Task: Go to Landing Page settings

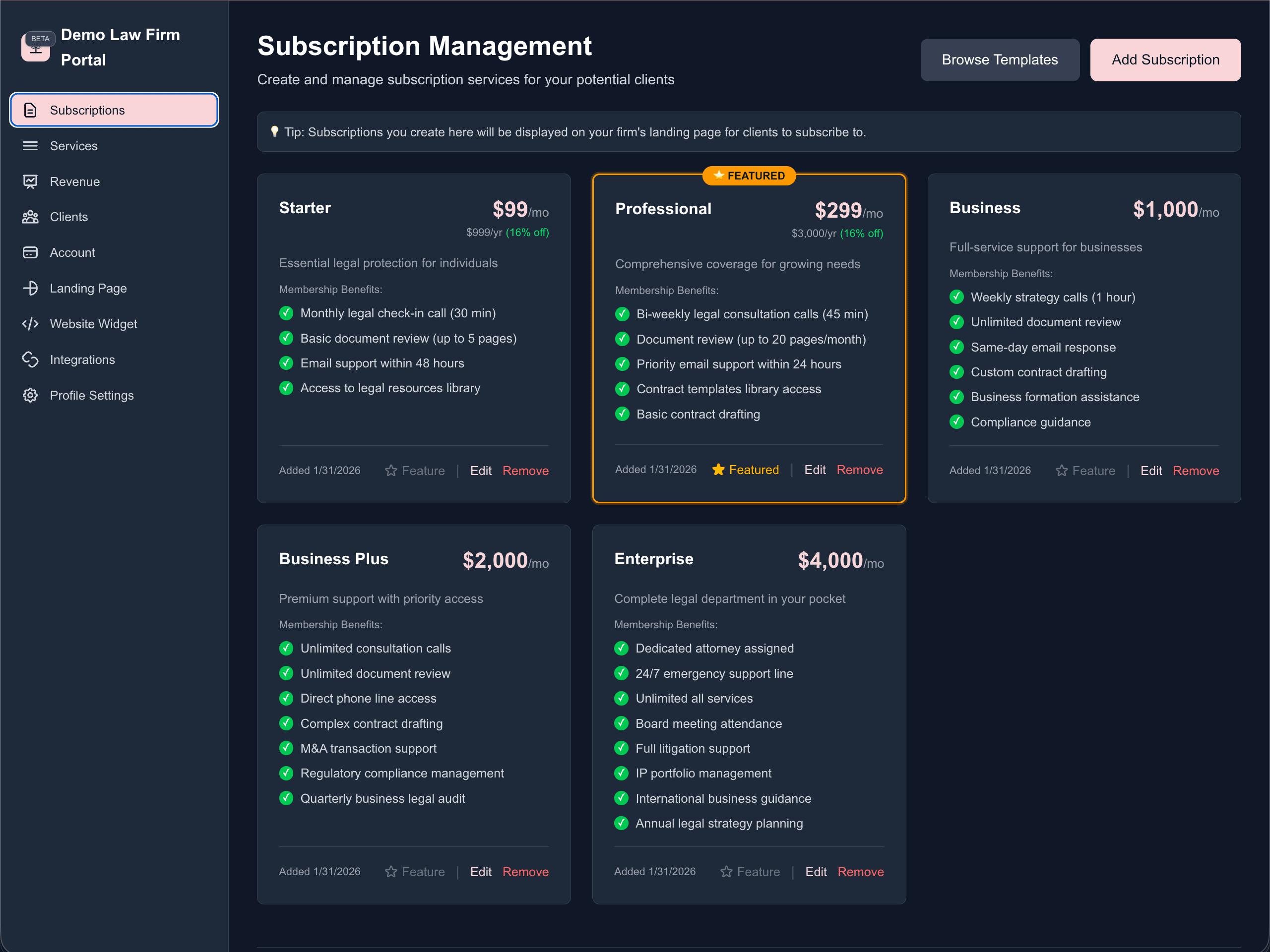Action: point(114,288)
